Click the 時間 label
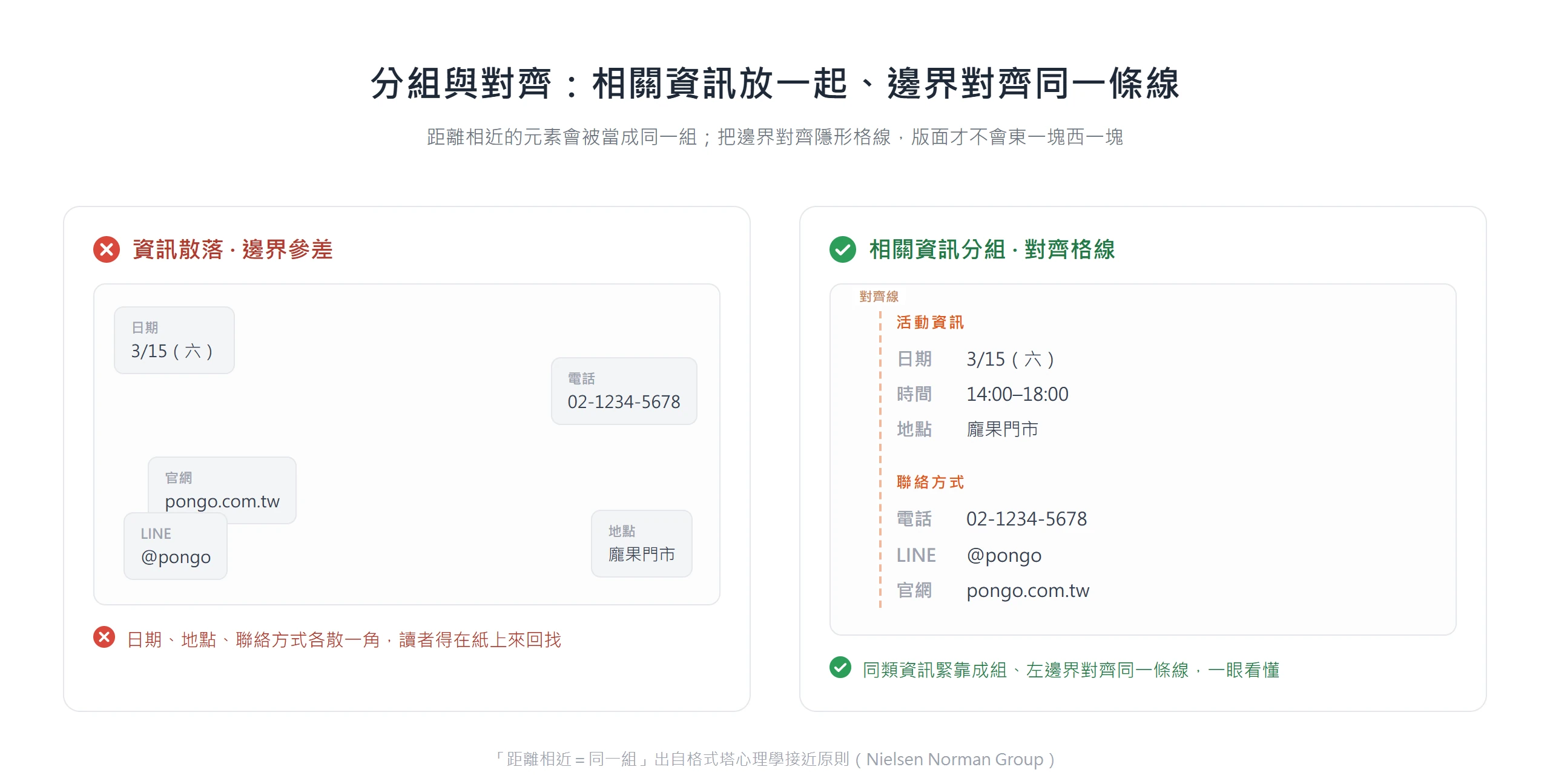Viewport: 1550px width, 784px height. click(914, 394)
